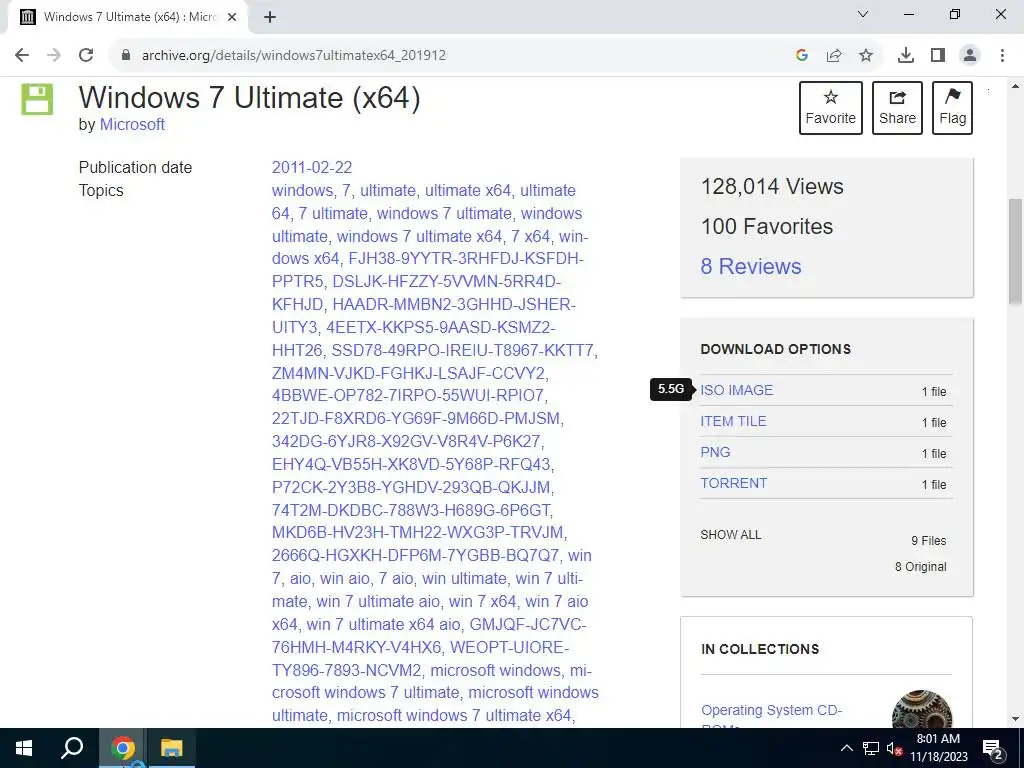Screen dimensions: 1024x768
Task: Open File Explorer from taskbar
Action: [172, 748]
